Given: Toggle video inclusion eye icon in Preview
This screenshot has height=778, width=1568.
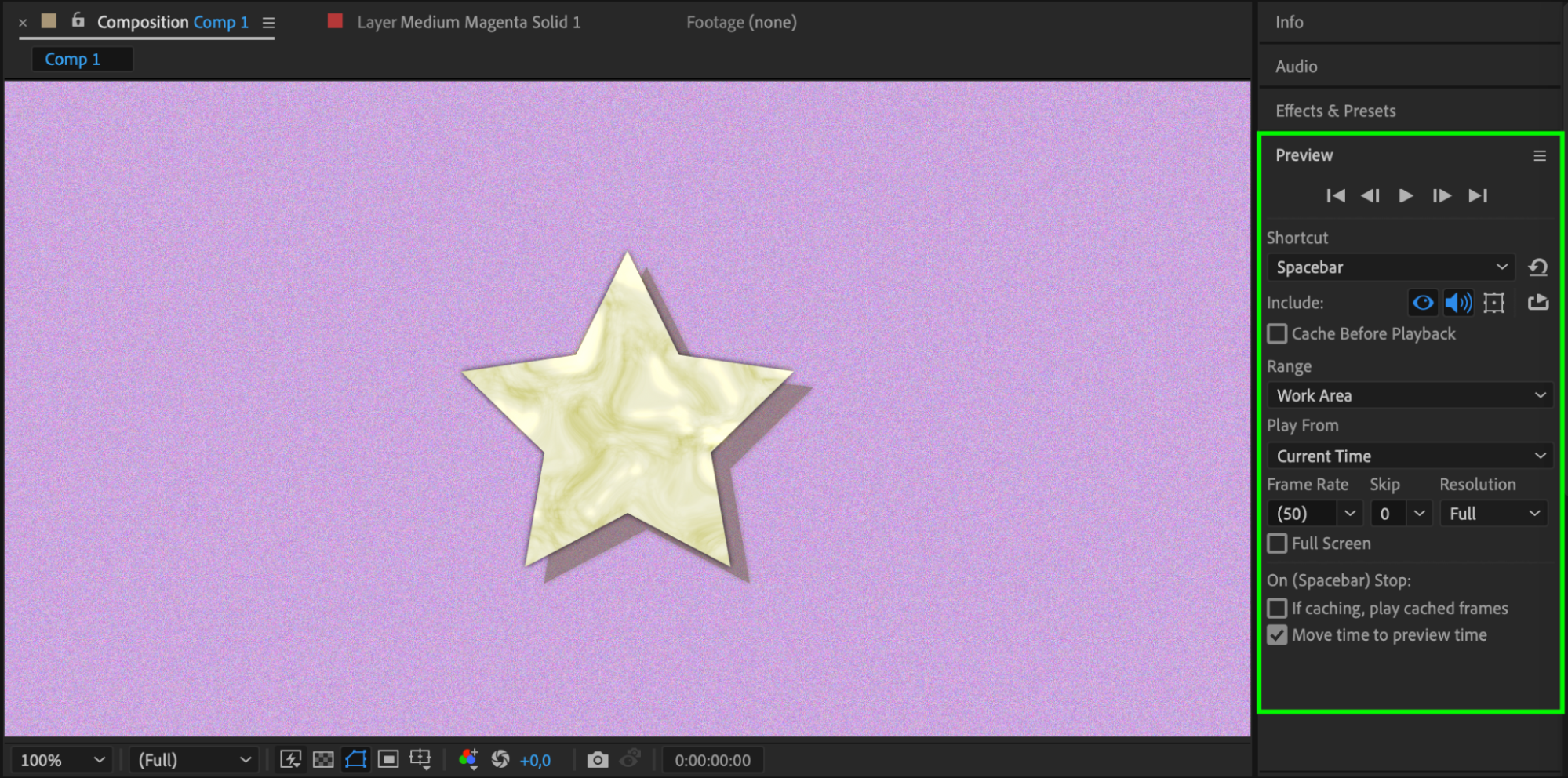Looking at the screenshot, I should point(1423,303).
